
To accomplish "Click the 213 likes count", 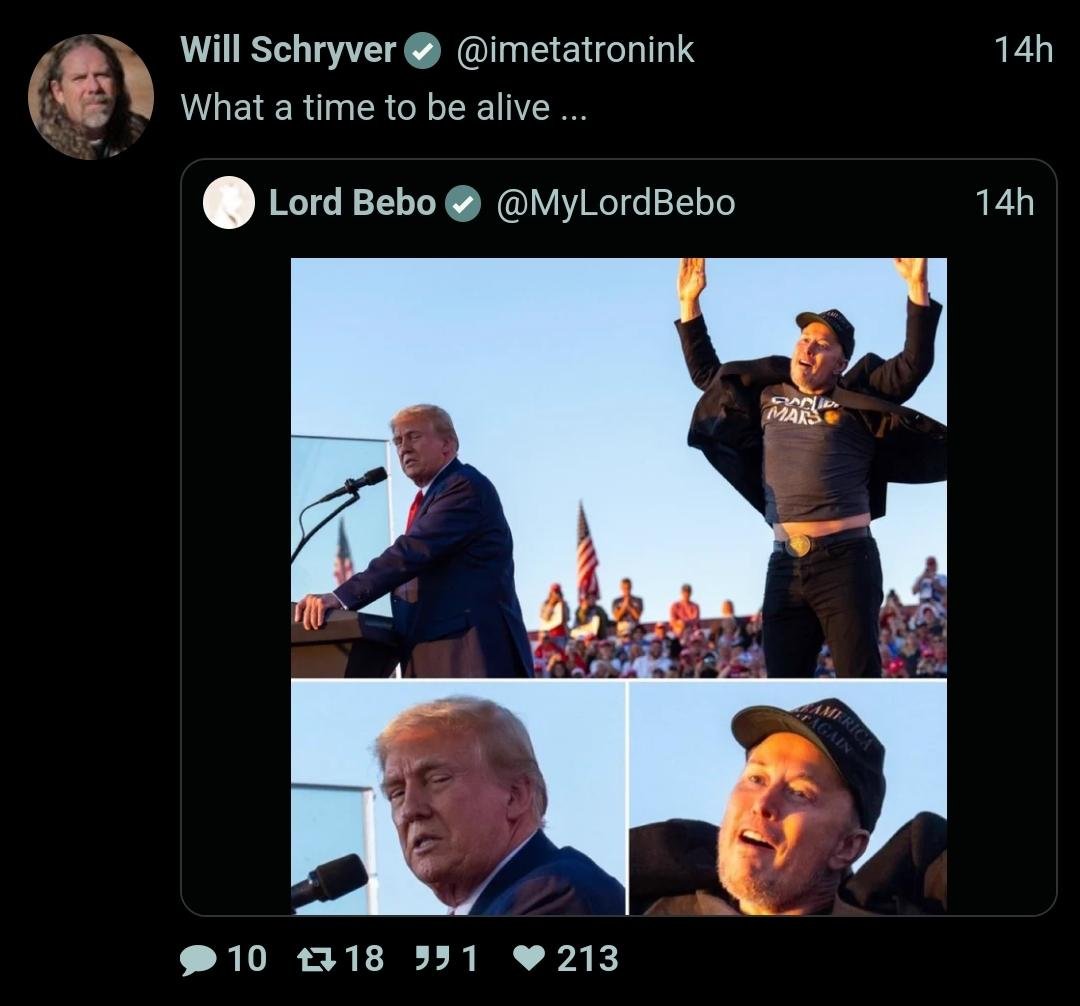I will [587, 960].
